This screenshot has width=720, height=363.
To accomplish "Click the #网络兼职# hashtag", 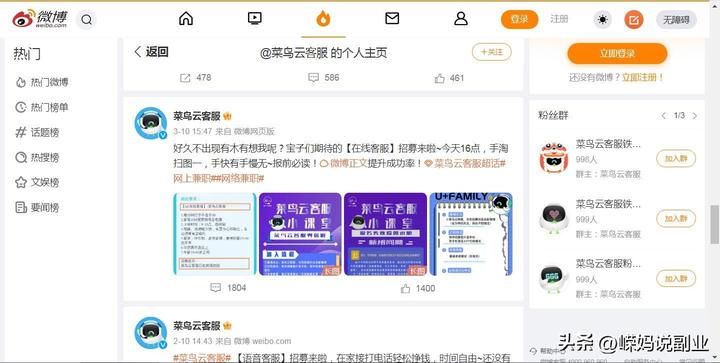I will click(x=240, y=178).
